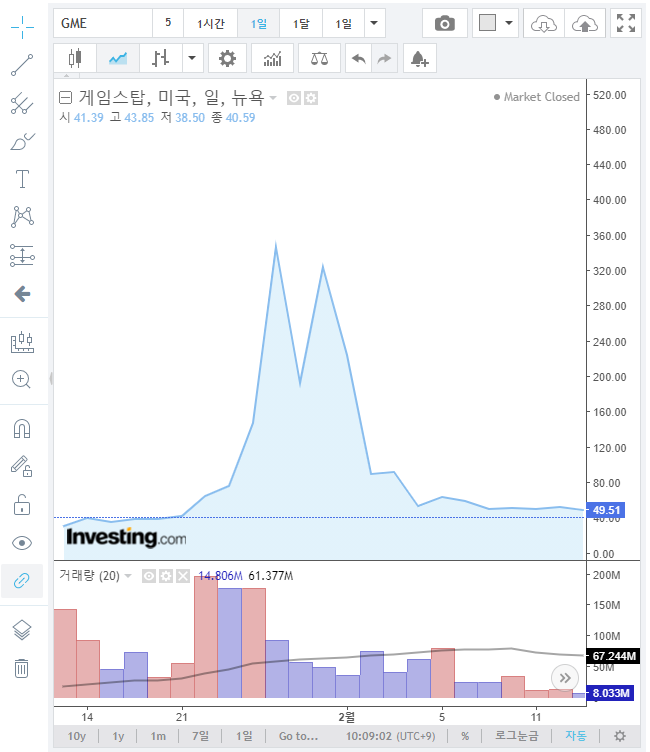Click the GME symbol input field
Viewport: 650px width, 752px height.
coord(103,23)
